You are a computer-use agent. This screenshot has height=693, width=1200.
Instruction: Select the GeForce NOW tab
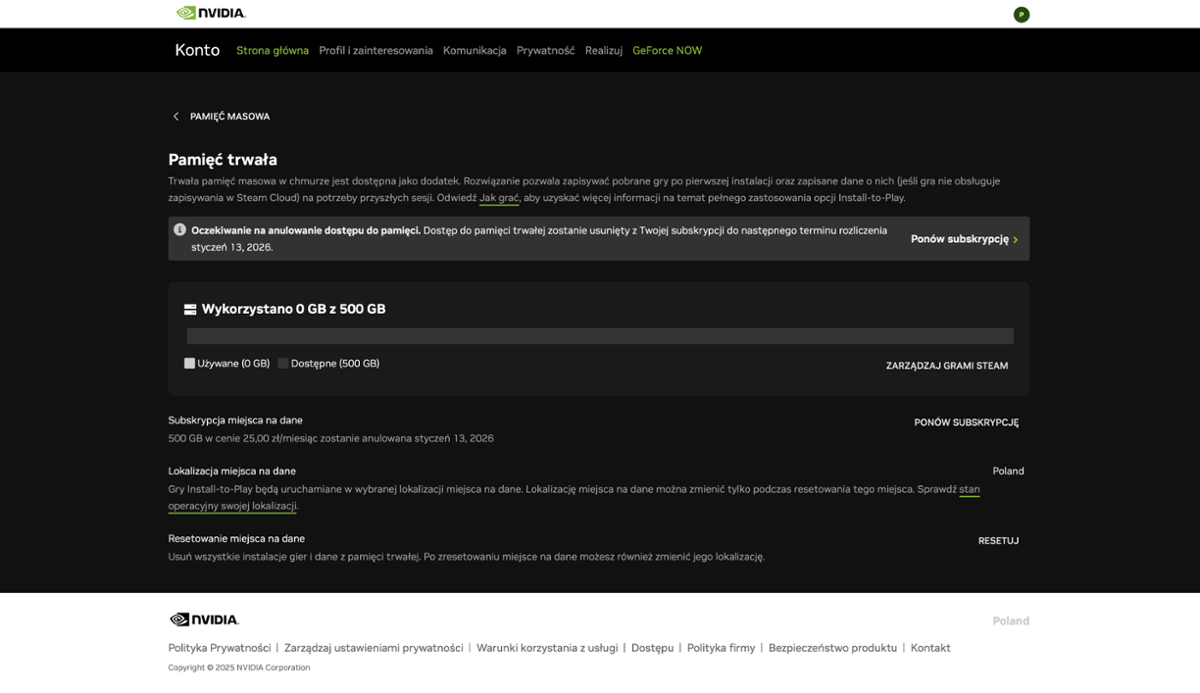pos(667,51)
